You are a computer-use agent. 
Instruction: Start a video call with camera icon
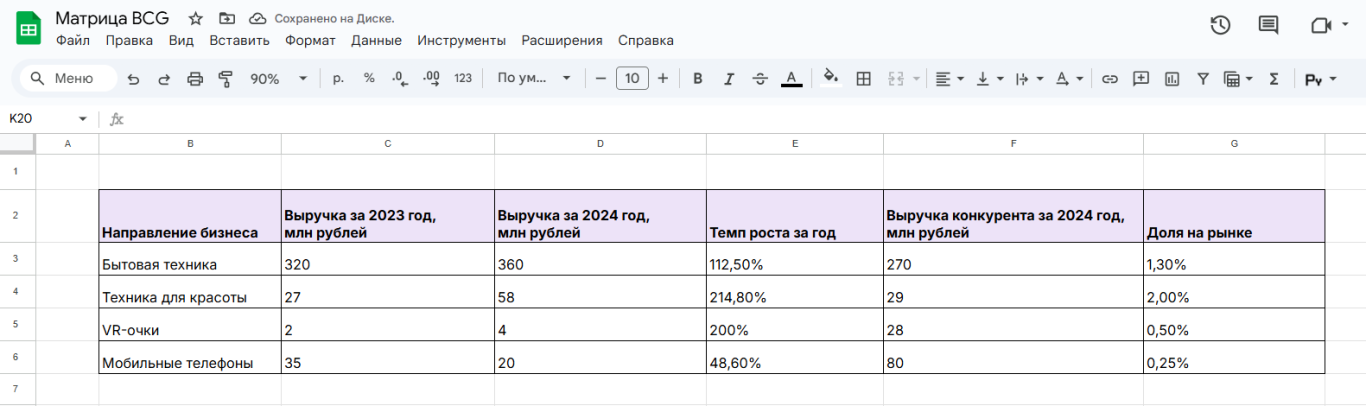(1319, 26)
